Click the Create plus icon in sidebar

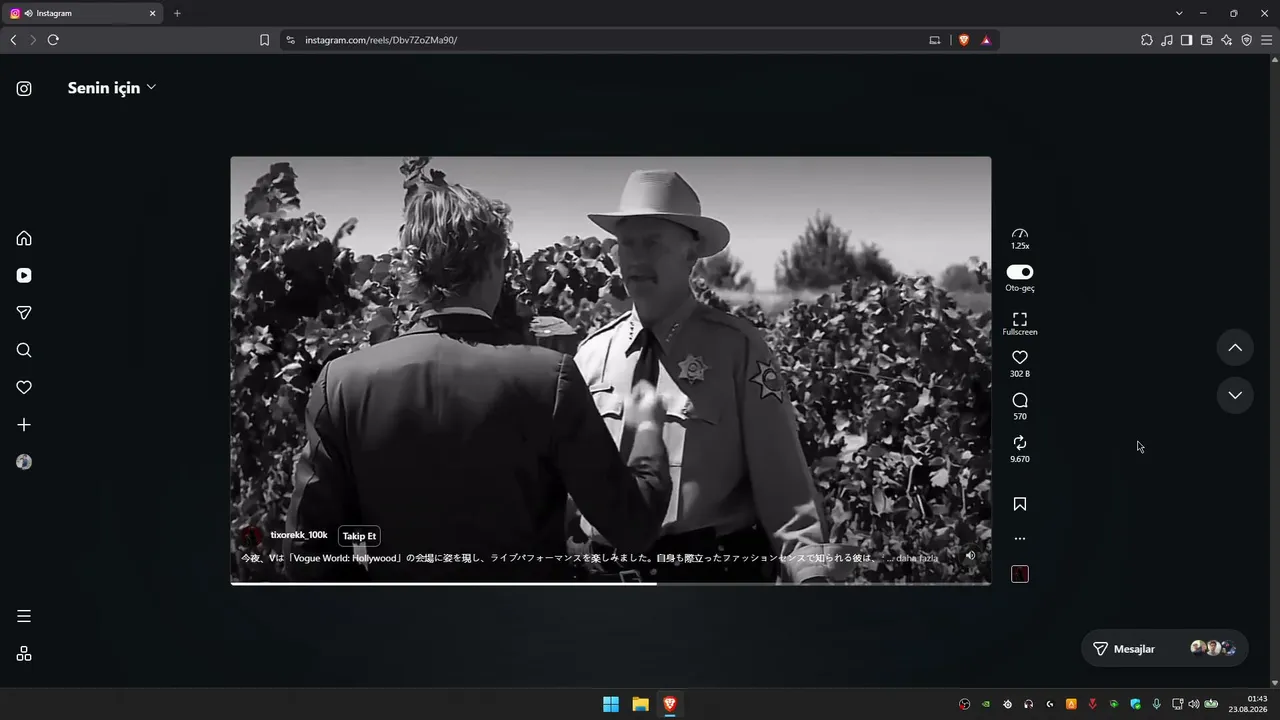(x=24, y=425)
